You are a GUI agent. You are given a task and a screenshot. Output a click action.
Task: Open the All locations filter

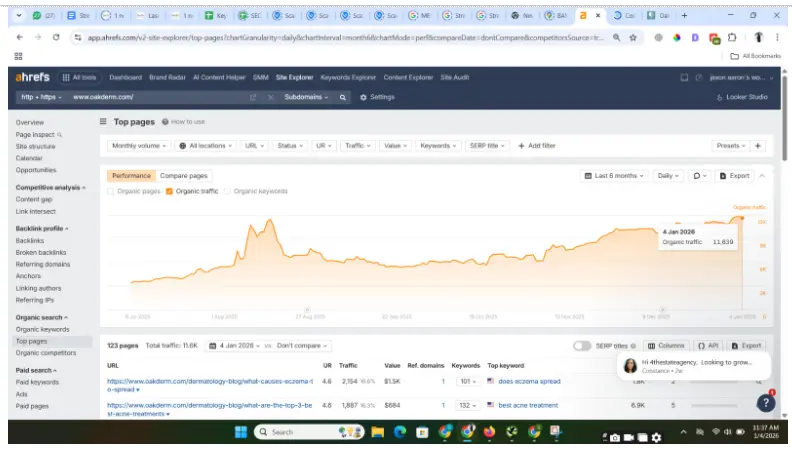[x=206, y=145]
